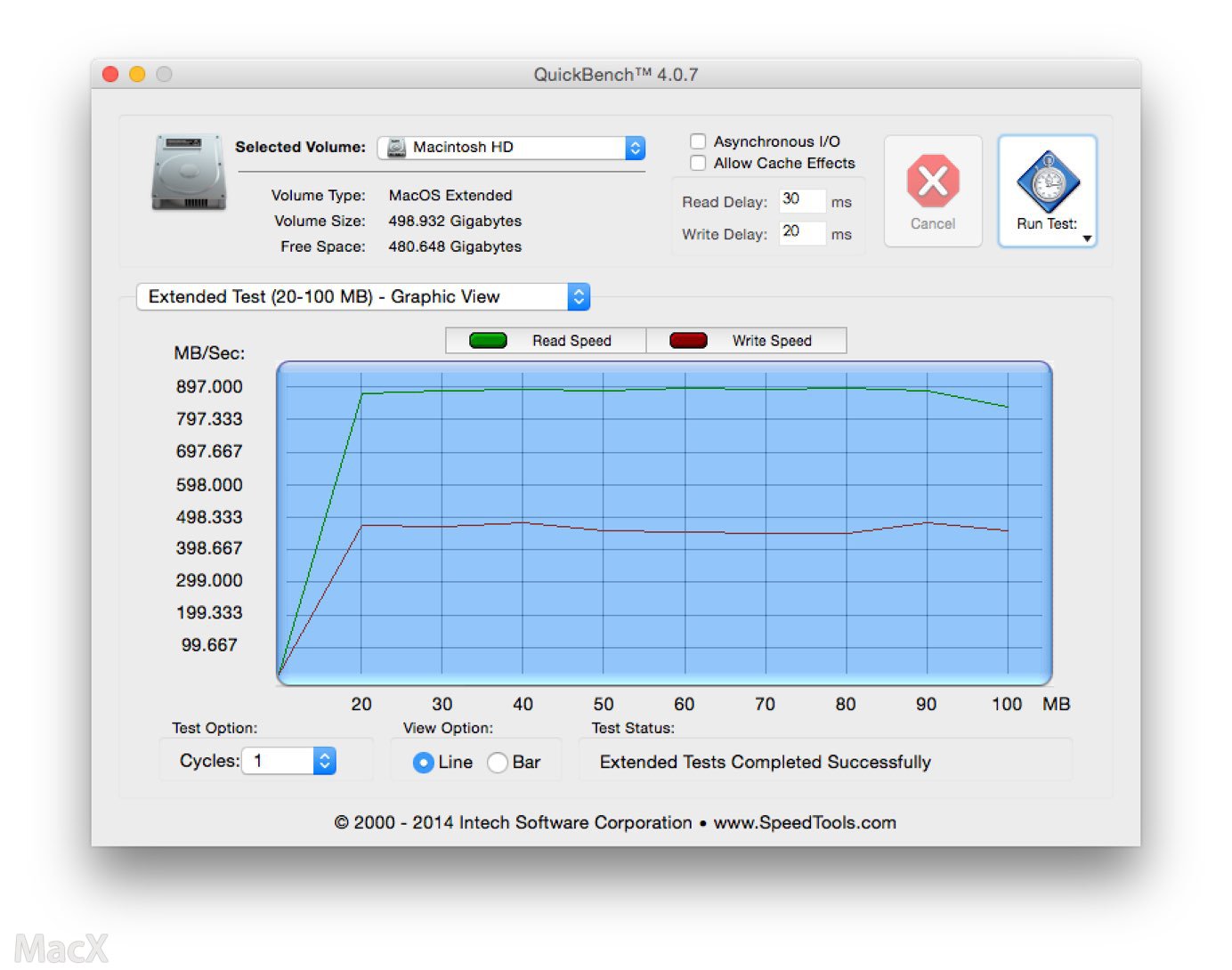The height and width of the screenshot is (970, 1232).
Task: Enable Allow Cache Effects checkbox
Action: (x=699, y=163)
